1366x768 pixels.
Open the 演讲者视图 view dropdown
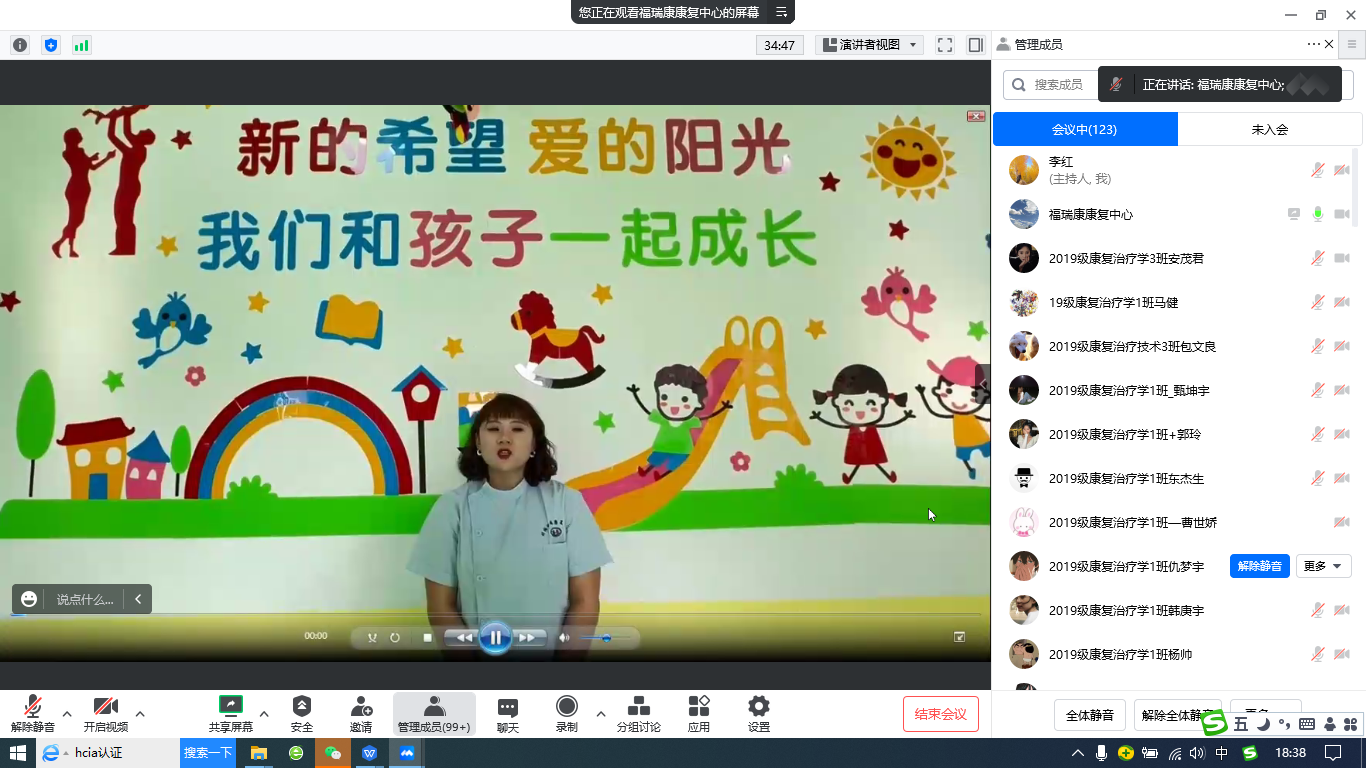click(x=869, y=45)
